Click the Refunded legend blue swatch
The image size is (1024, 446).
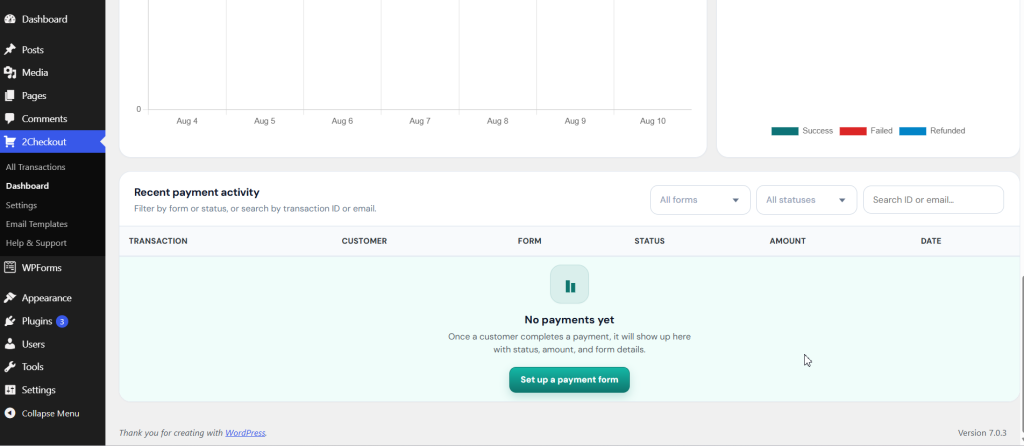[x=912, y=131]
